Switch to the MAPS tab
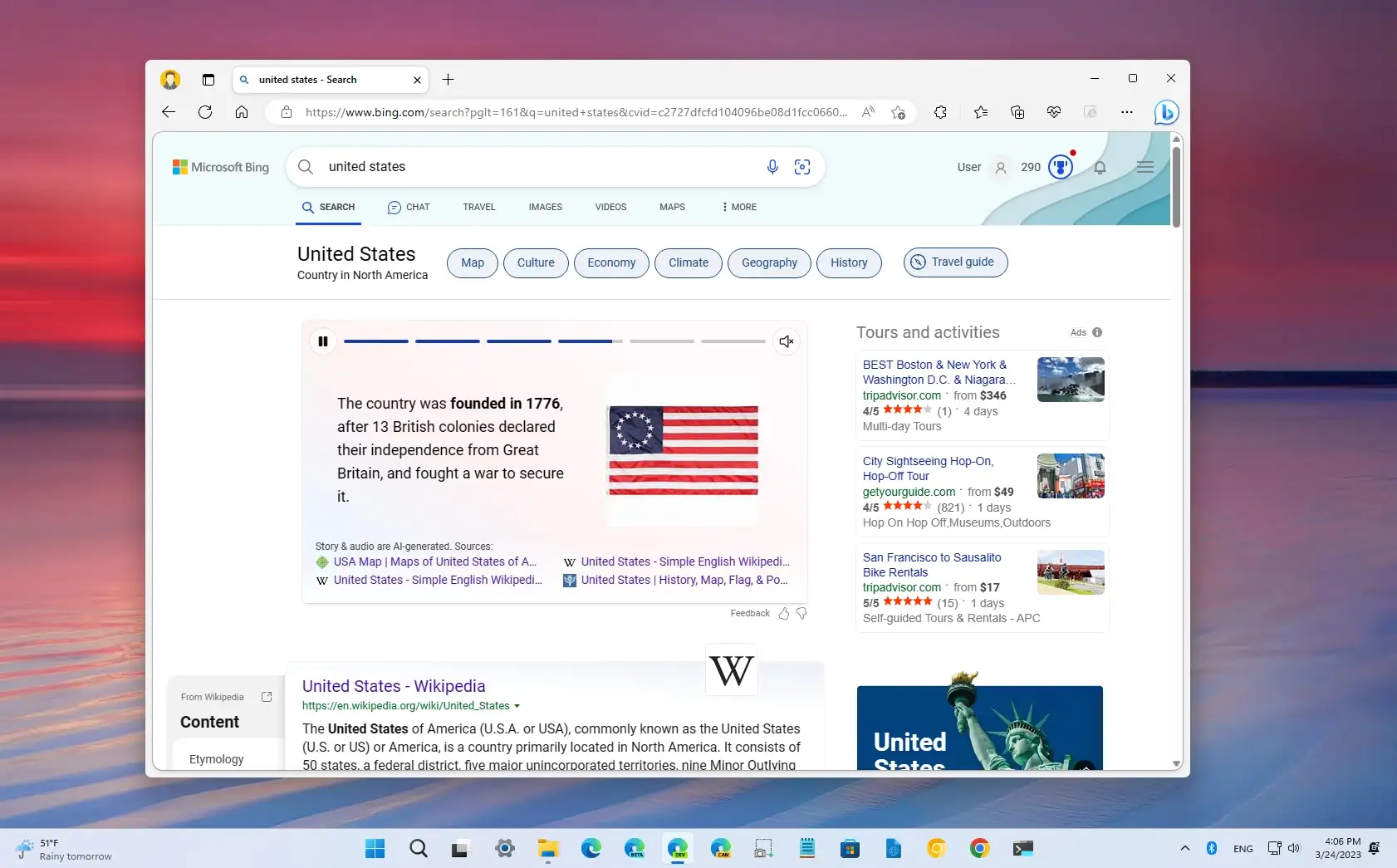The height and width of the screenshot is (868, 1397). click(x=672, y=208)
